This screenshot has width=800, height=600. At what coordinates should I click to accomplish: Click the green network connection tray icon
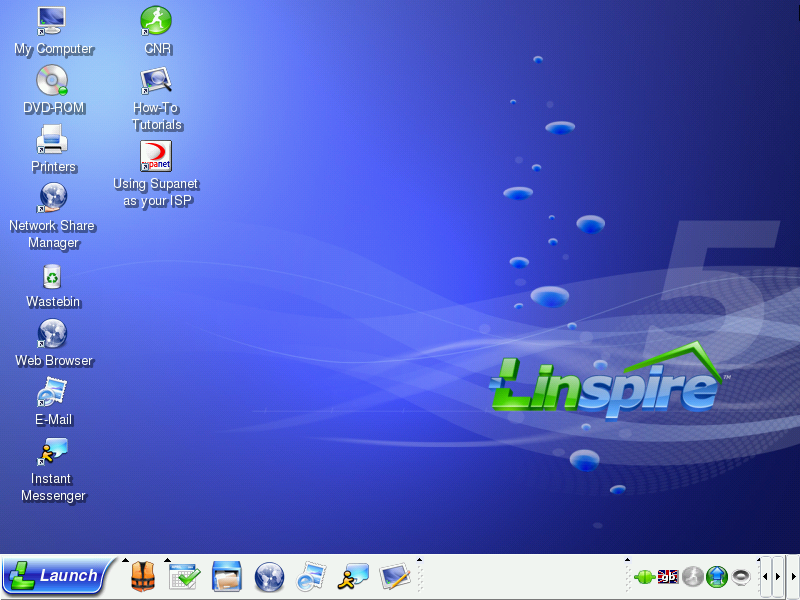(x=644, y=577)
